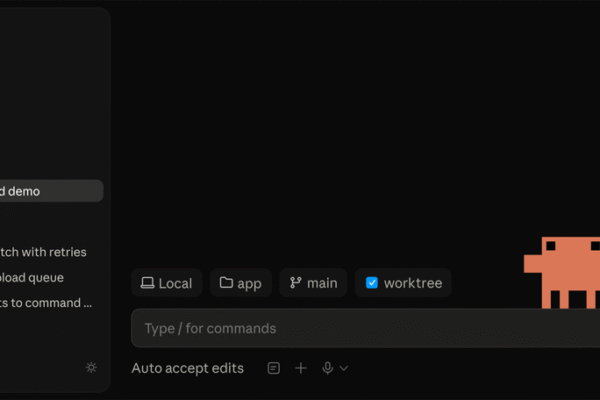Click the laptop icon on the Local chip

[x=147, y=283]
